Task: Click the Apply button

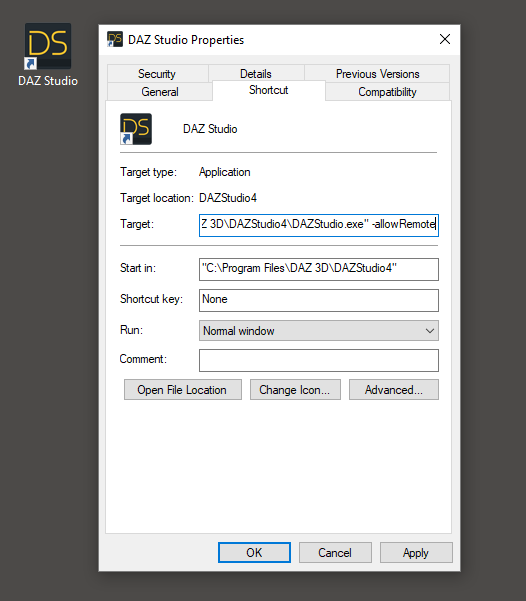Action: 416,553
